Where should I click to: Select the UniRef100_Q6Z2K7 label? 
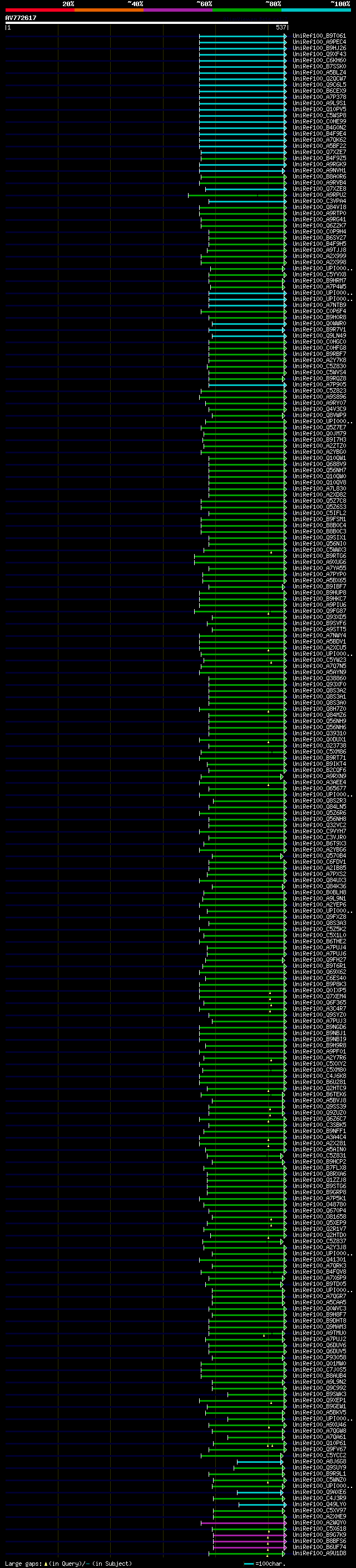tap(319, 225)
